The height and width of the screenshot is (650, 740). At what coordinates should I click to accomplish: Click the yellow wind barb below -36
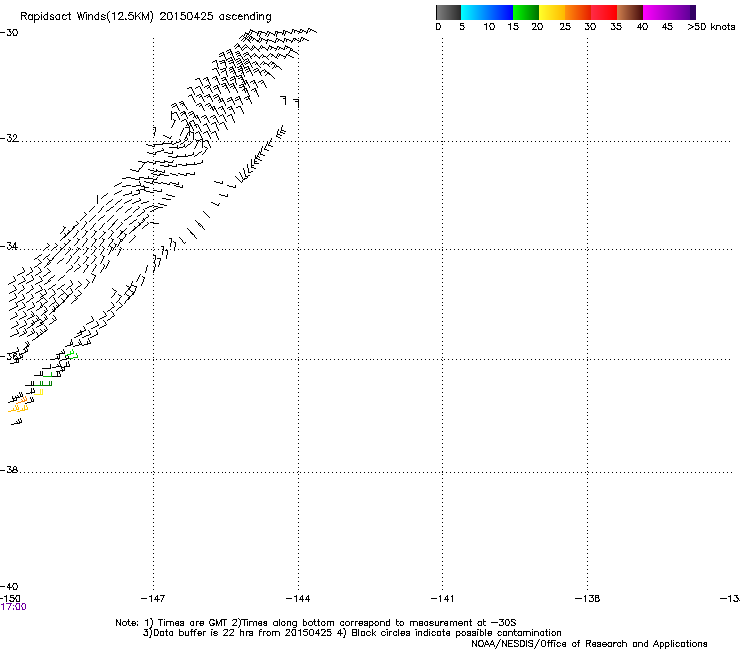coord(39,392)
